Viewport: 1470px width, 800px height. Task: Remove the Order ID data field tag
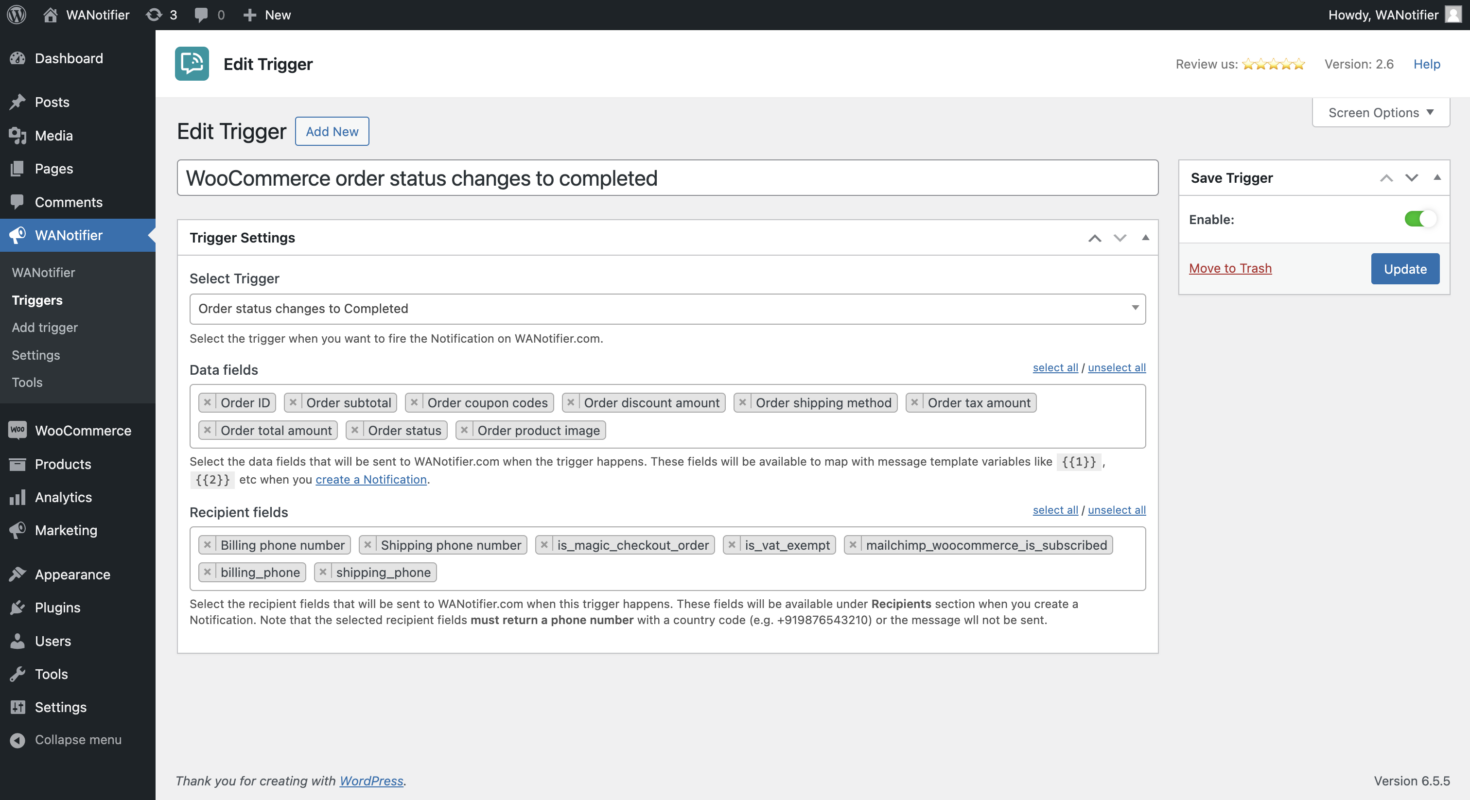point(208,403)
